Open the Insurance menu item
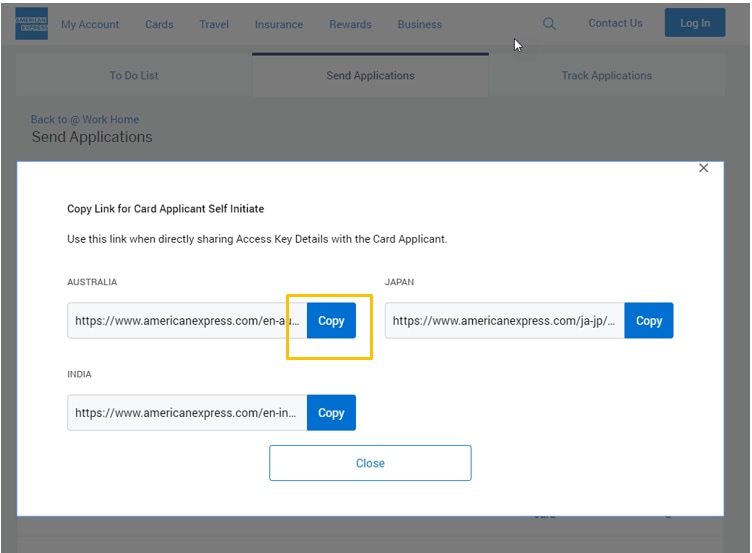The image size is (752, 553). pos(279,25)
